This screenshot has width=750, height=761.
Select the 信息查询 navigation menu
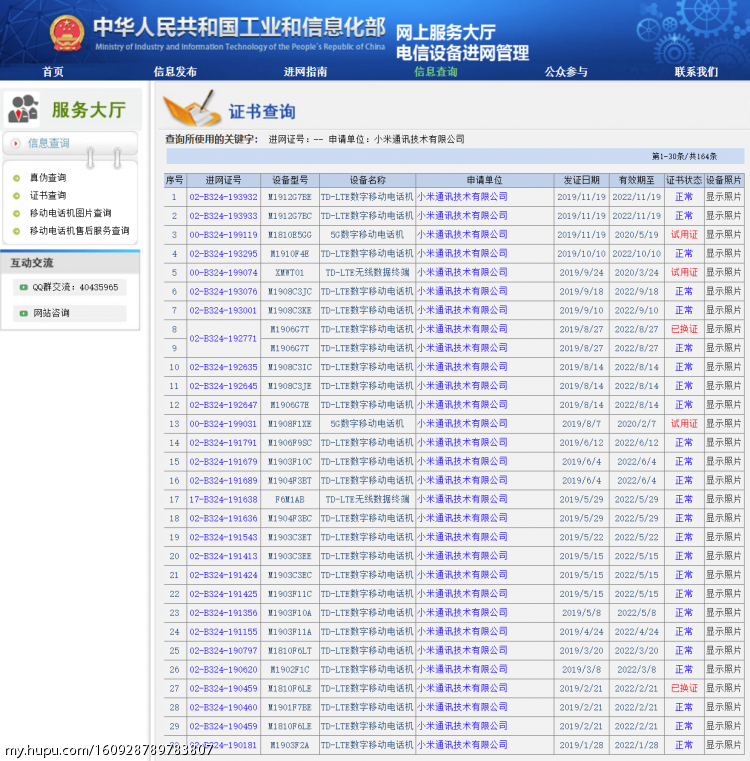[435, 72]
